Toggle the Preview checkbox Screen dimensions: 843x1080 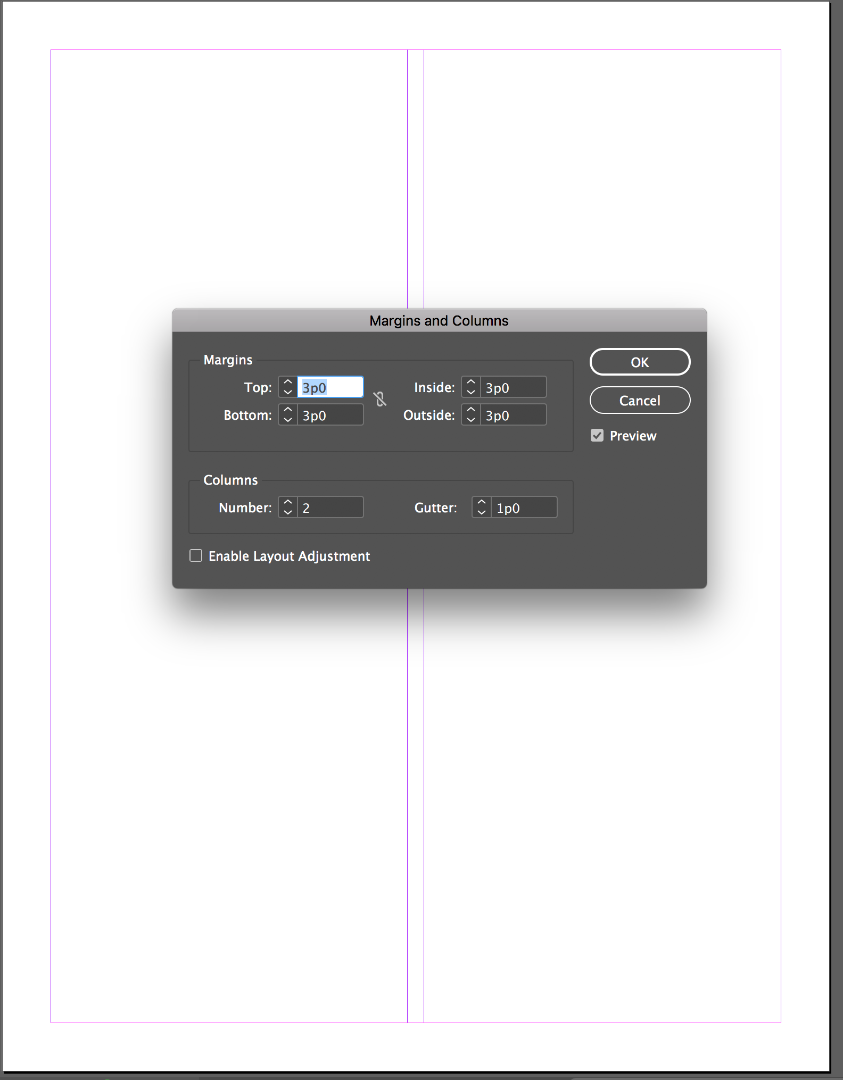coord(597,435)
